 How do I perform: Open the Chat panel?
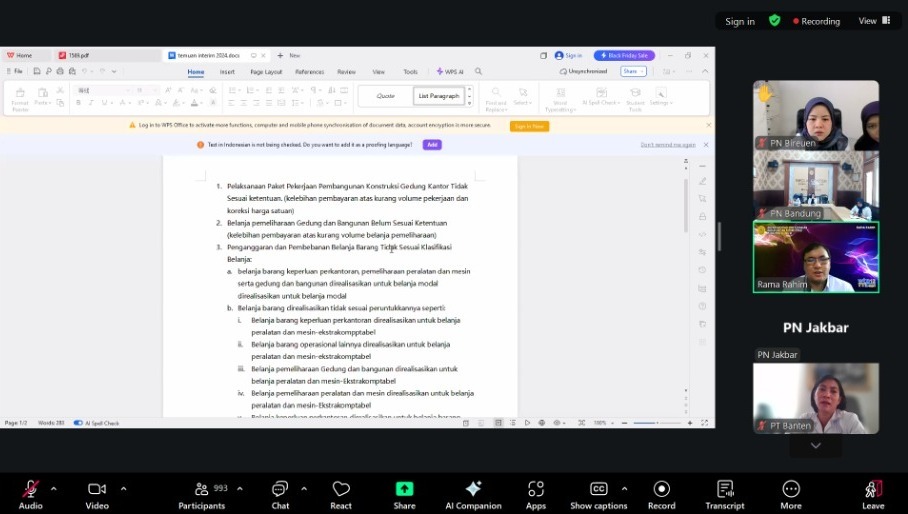pyautogui.click(x=280, y=489)
